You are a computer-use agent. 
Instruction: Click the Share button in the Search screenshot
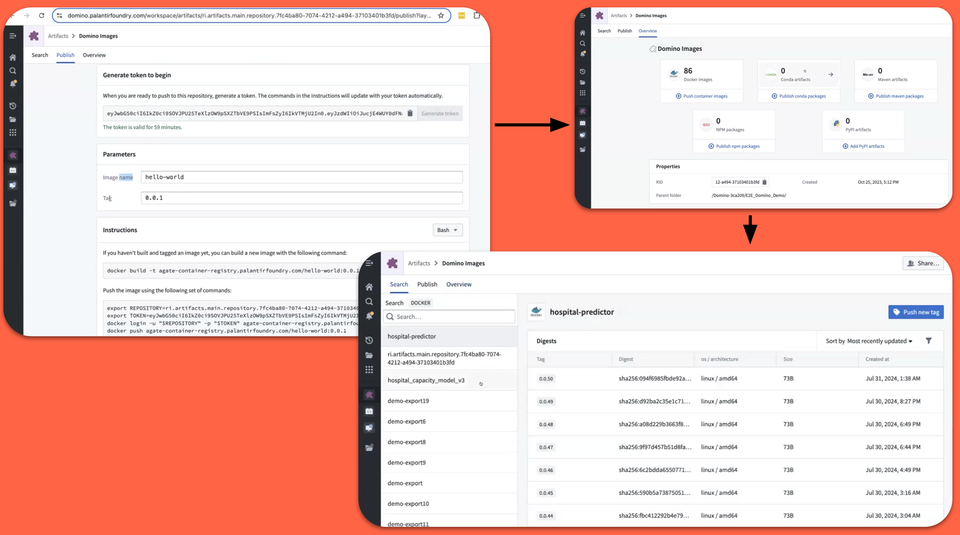(x=923, y=263)
